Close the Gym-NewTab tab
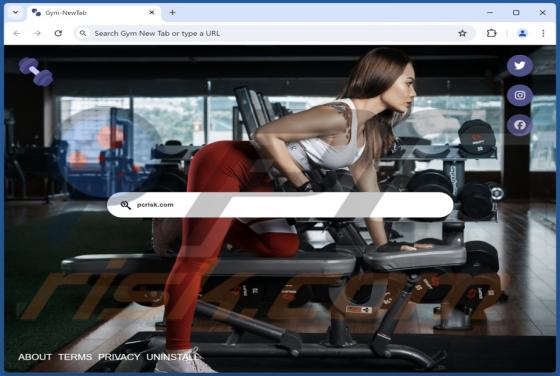This screenshot has width=560, height=376. tap(152, 12)
